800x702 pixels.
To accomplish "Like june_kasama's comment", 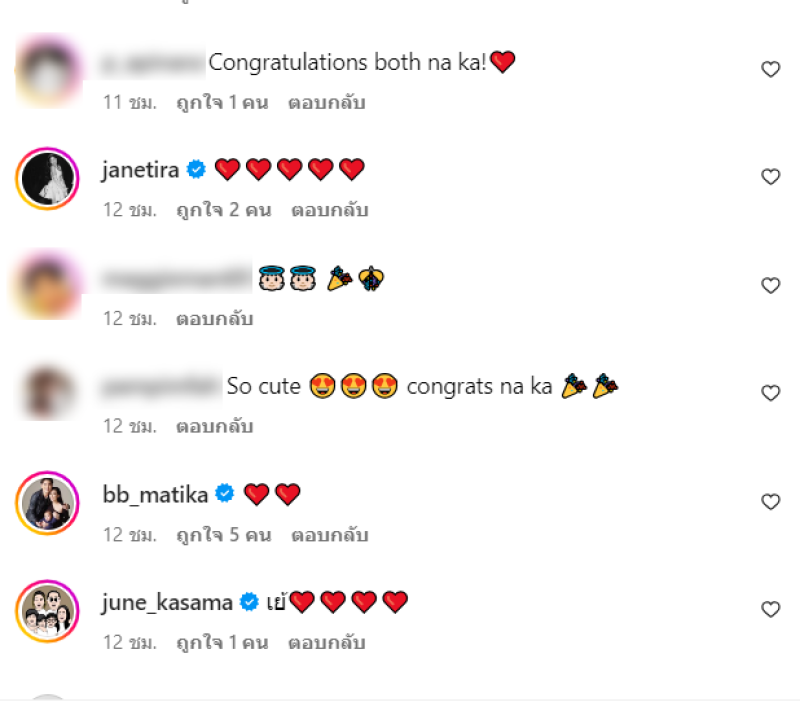I will [x=770, y=609].
